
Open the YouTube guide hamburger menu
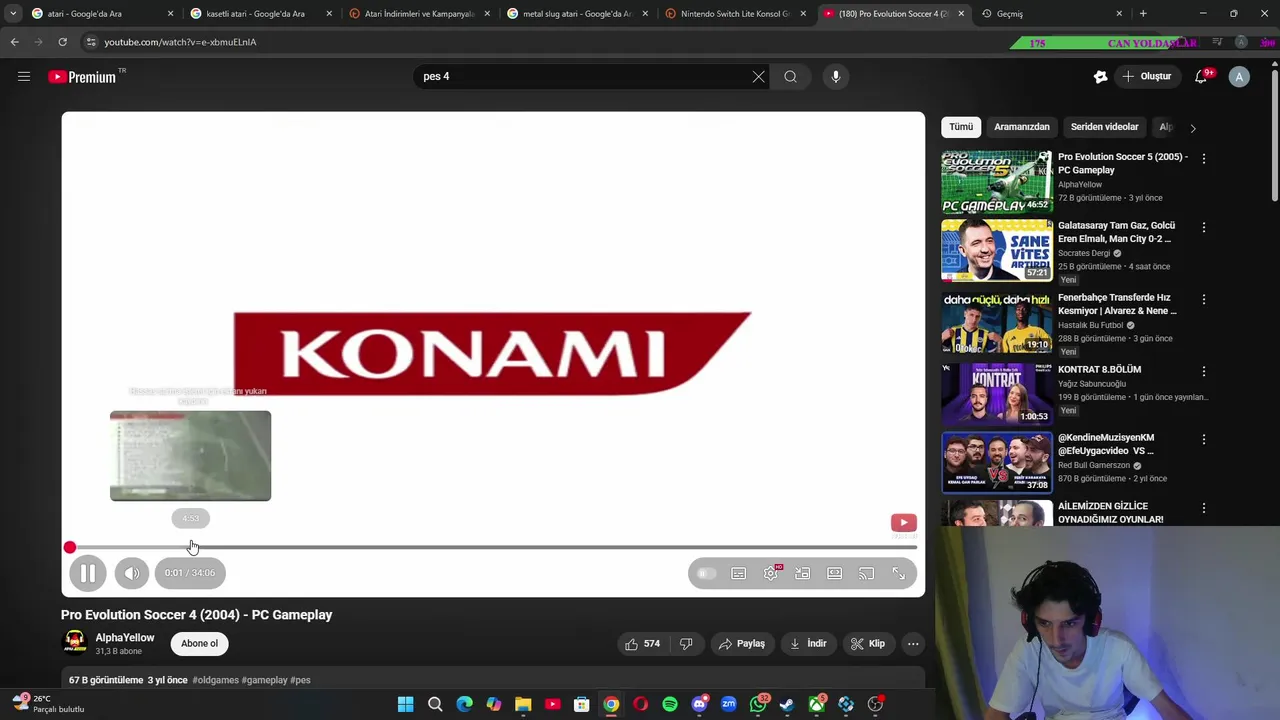pos(24,76)
